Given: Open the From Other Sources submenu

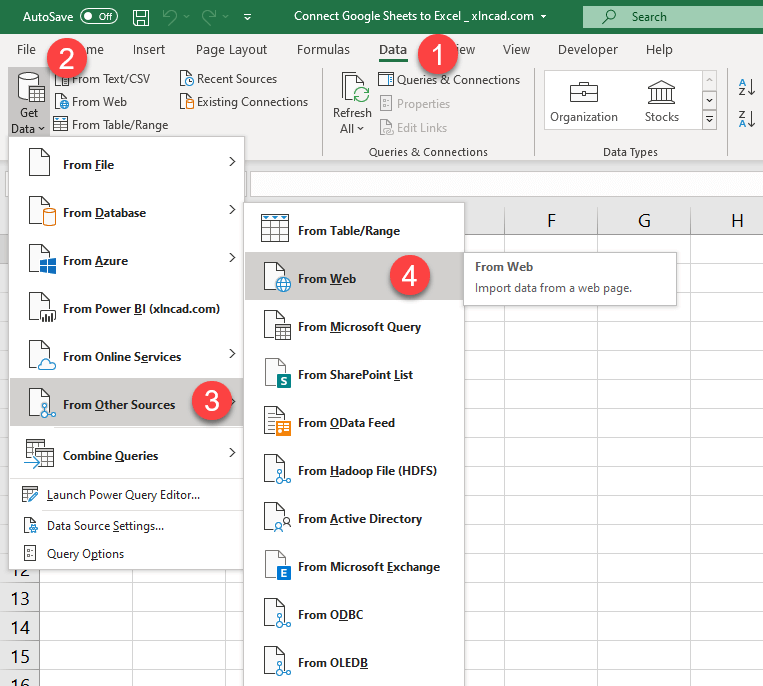Looking at the screenshot, I should (127, 403).
